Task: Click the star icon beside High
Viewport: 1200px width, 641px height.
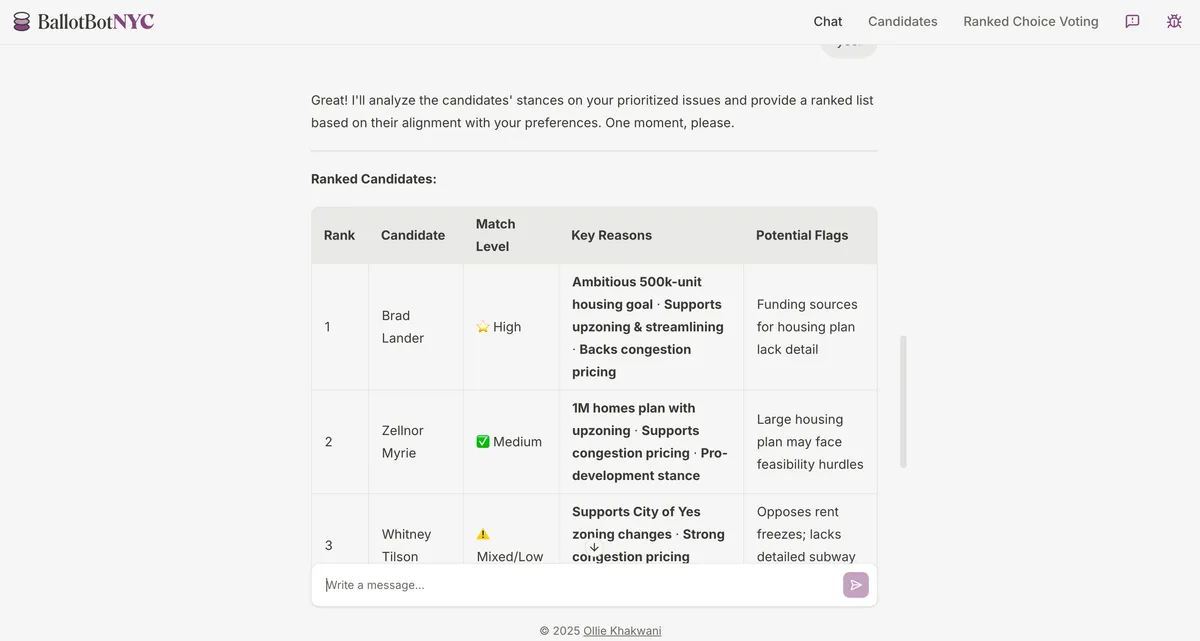Action: 483,327
